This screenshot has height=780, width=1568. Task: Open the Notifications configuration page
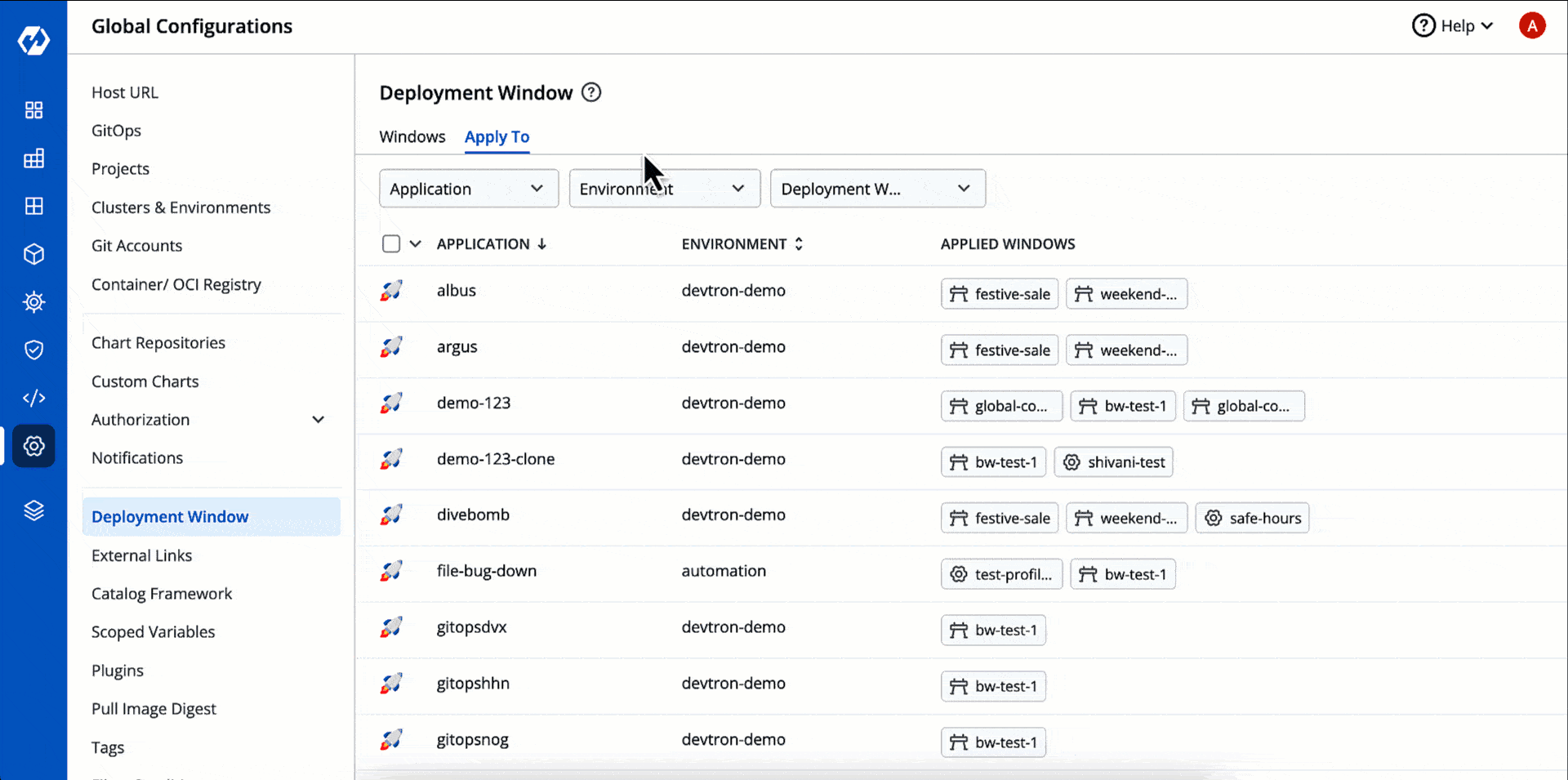(x=136, y=457)
